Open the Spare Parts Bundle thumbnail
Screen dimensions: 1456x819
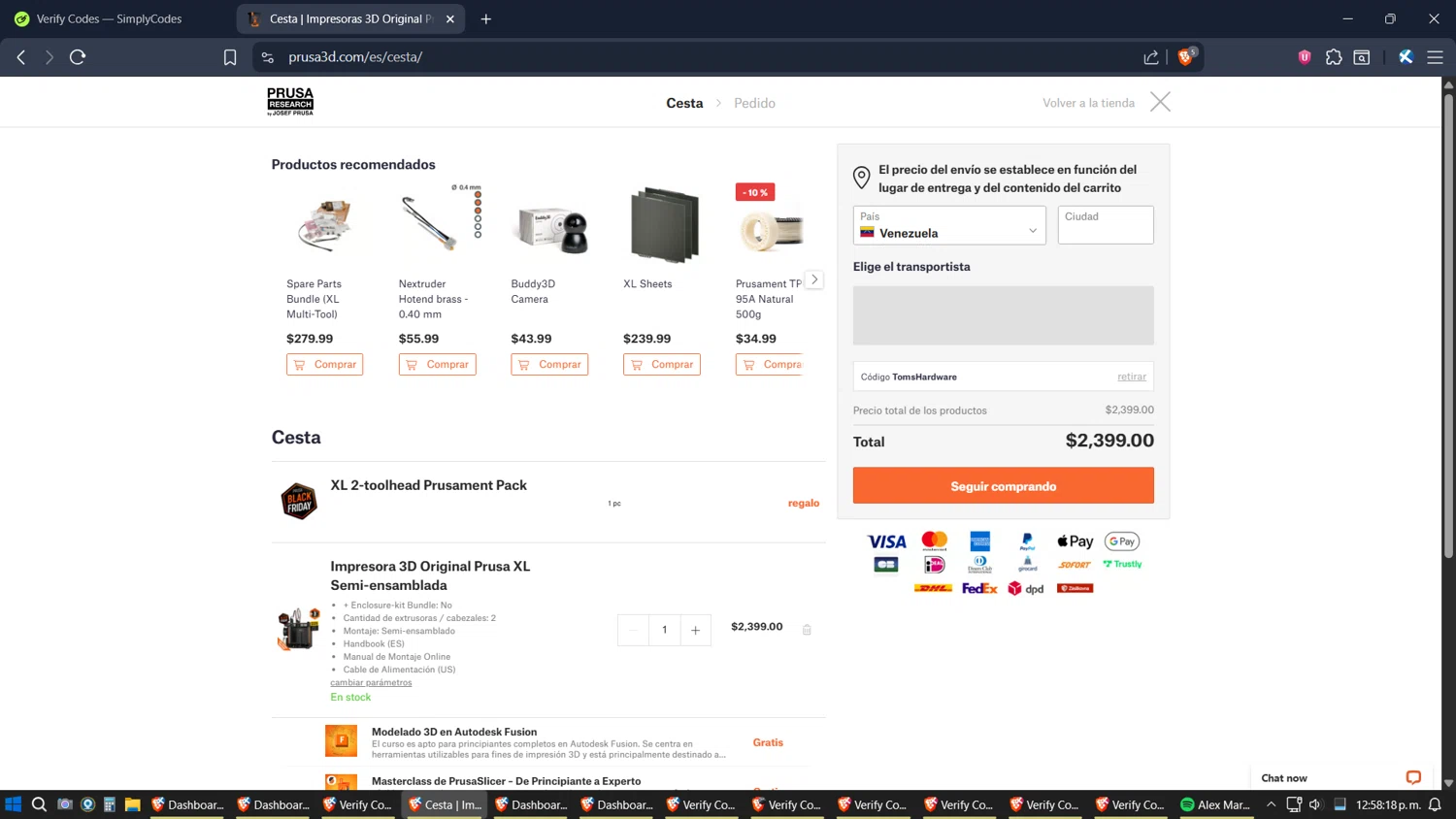coord(325,225)
